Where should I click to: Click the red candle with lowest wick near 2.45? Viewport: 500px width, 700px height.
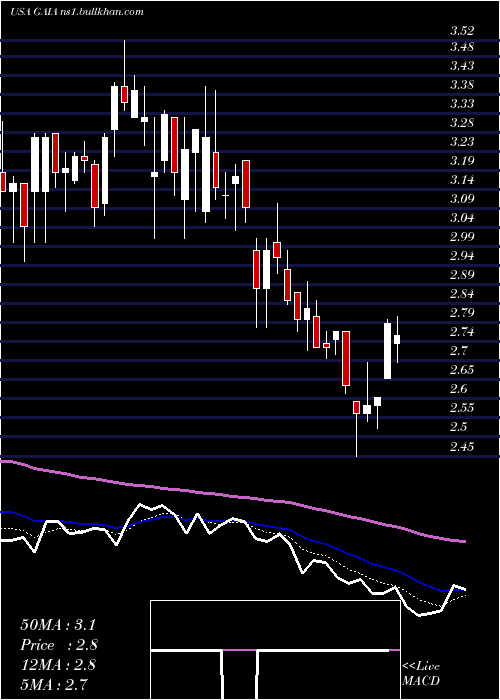pyautogui.click(x=356, y=429)
